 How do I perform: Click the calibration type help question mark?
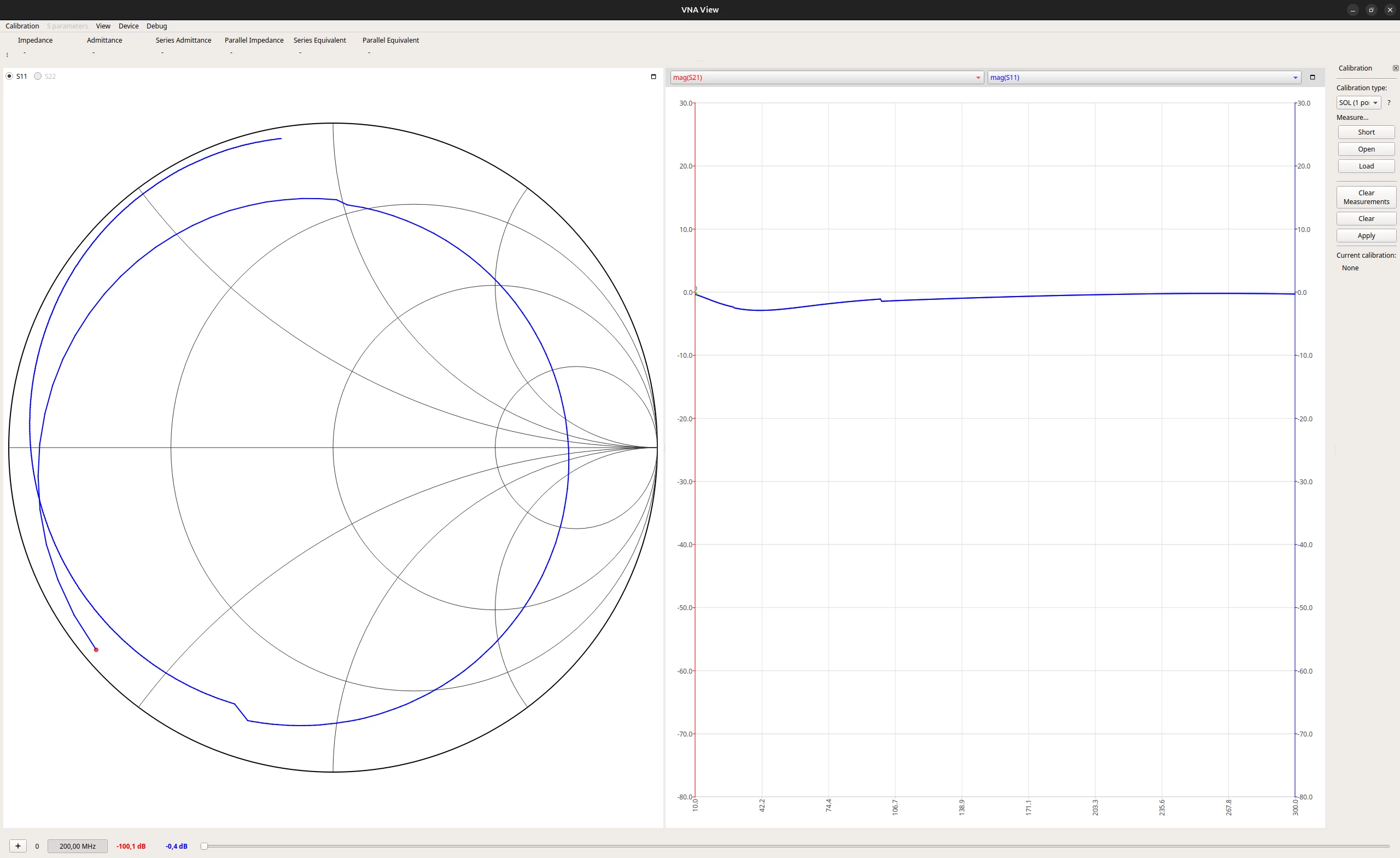point(1389,103)
